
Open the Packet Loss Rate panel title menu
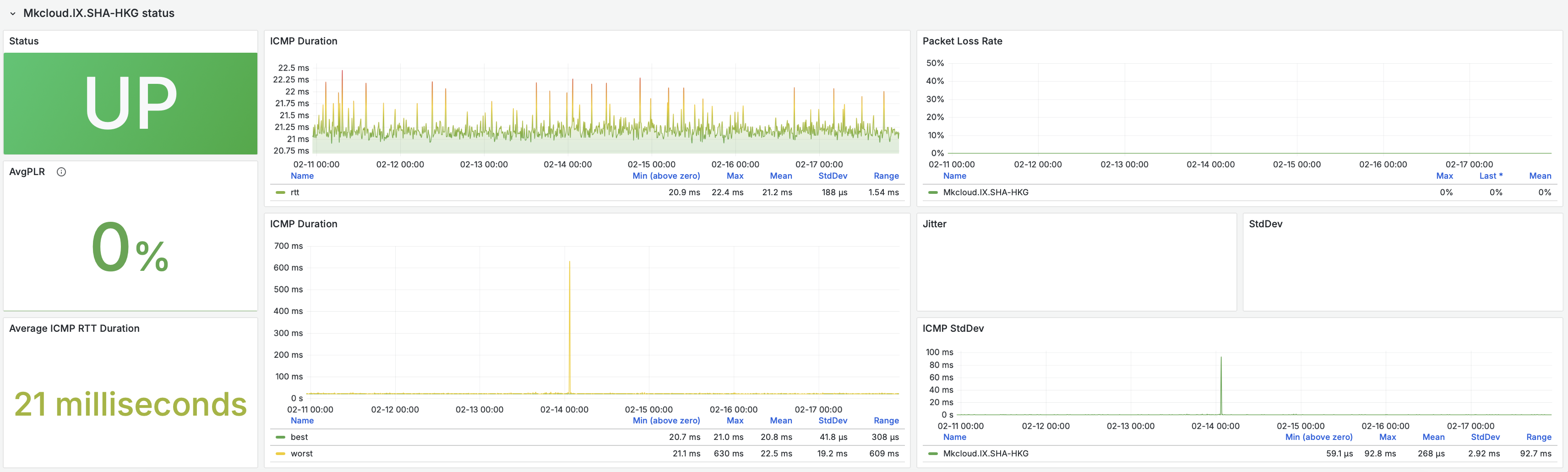962,41
